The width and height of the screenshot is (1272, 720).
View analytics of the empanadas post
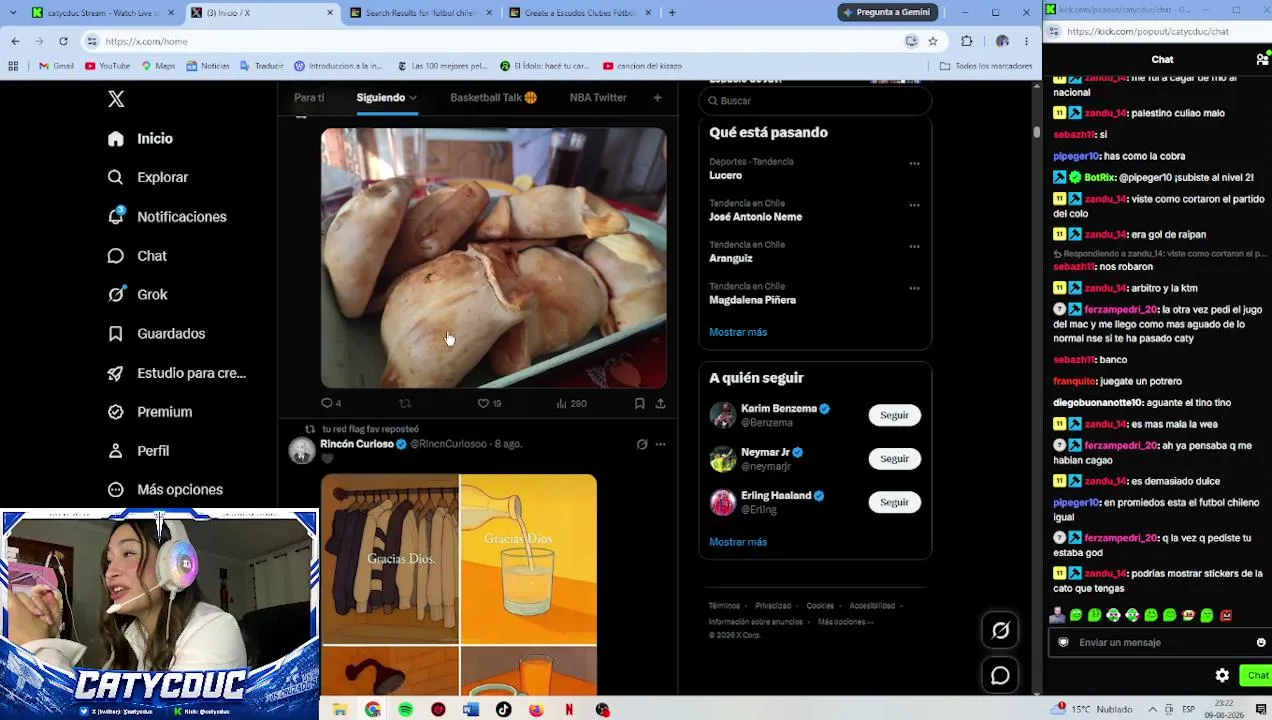pyautogui.click(x=571, y=403)
